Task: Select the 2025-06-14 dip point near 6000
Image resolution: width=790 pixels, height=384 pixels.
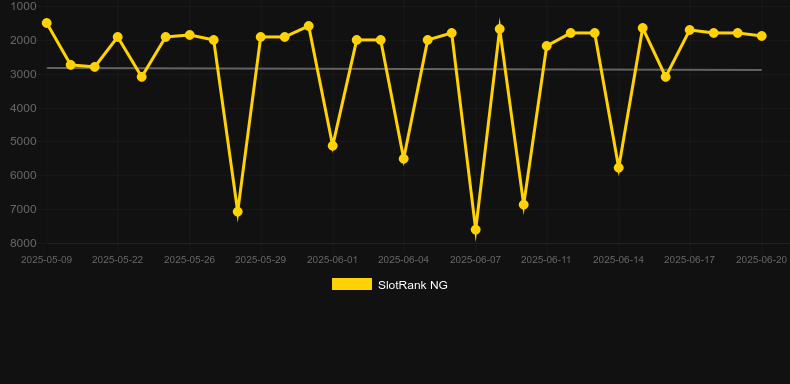Action: pos(619,168)
